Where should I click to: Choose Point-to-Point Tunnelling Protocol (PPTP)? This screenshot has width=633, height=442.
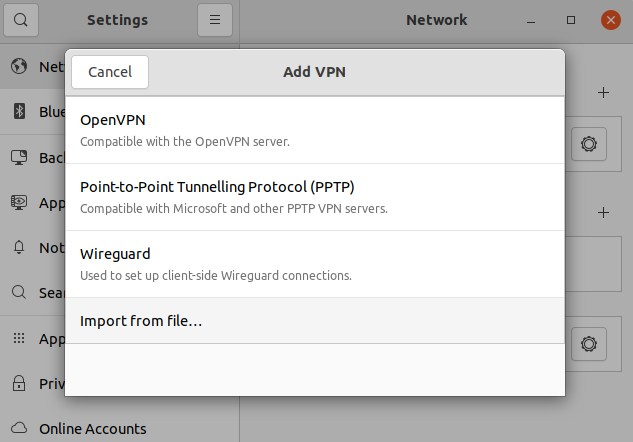coord(314,197)
